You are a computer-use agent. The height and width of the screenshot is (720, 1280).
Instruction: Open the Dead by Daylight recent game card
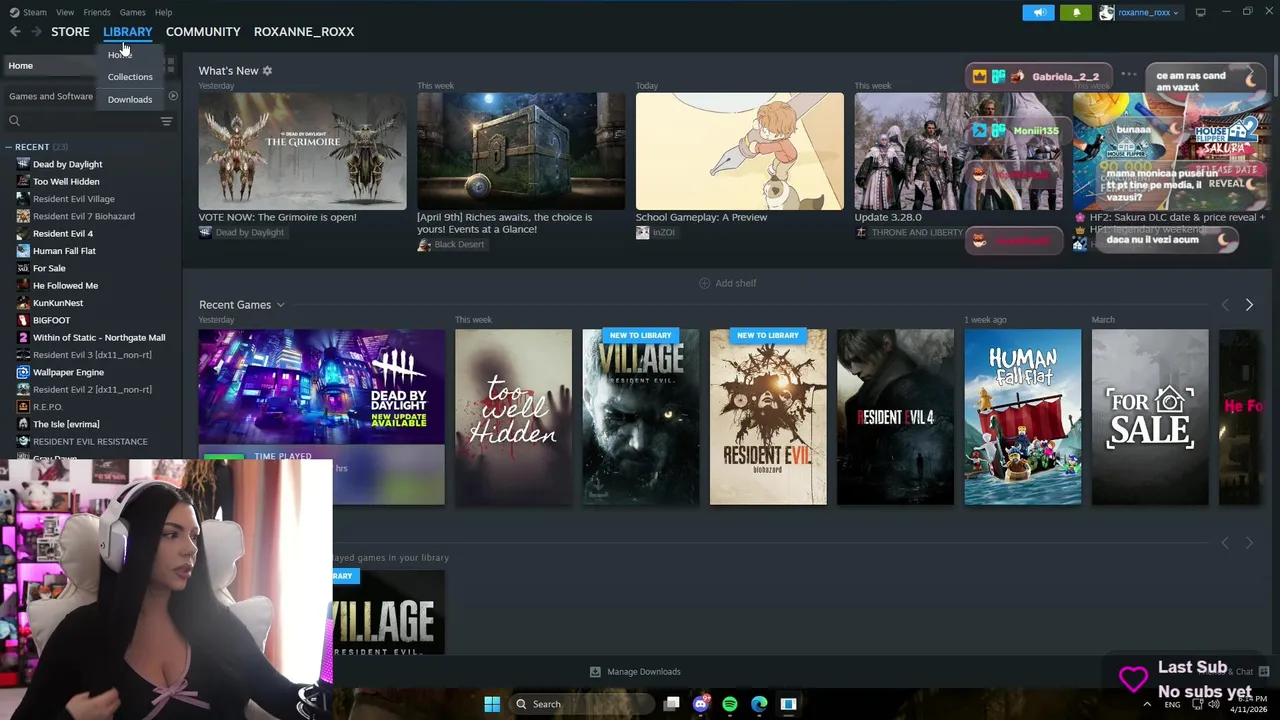[321, 387]
